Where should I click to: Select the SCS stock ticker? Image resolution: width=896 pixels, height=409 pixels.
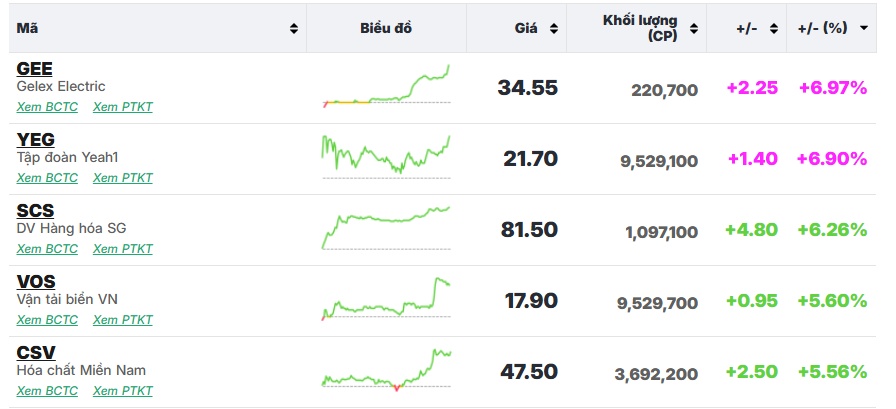(x=35, y=211)
